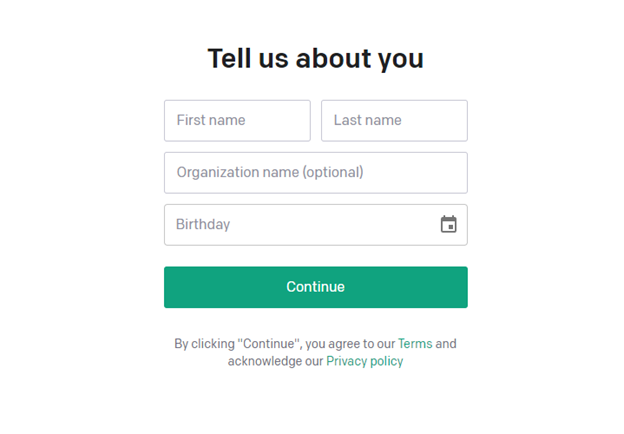The height and width of the screenshot is (434, 624).
Task: Click the First name input field
Action: pyautogui.click(x=237, y=121)
